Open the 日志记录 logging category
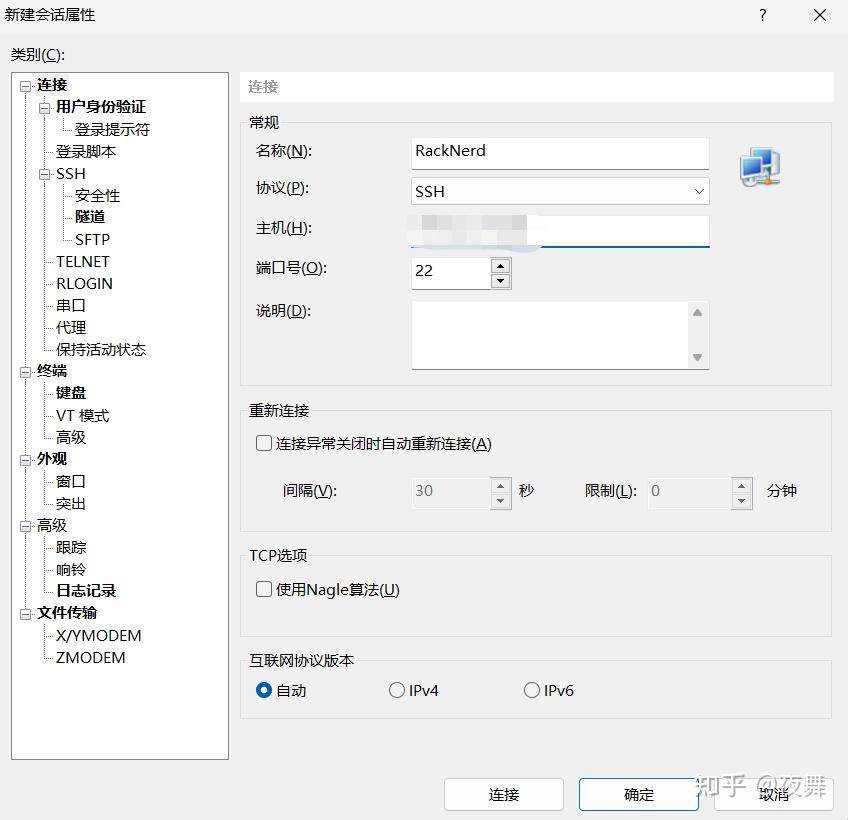This screenshot has width=848, height=820. point(86,591)
